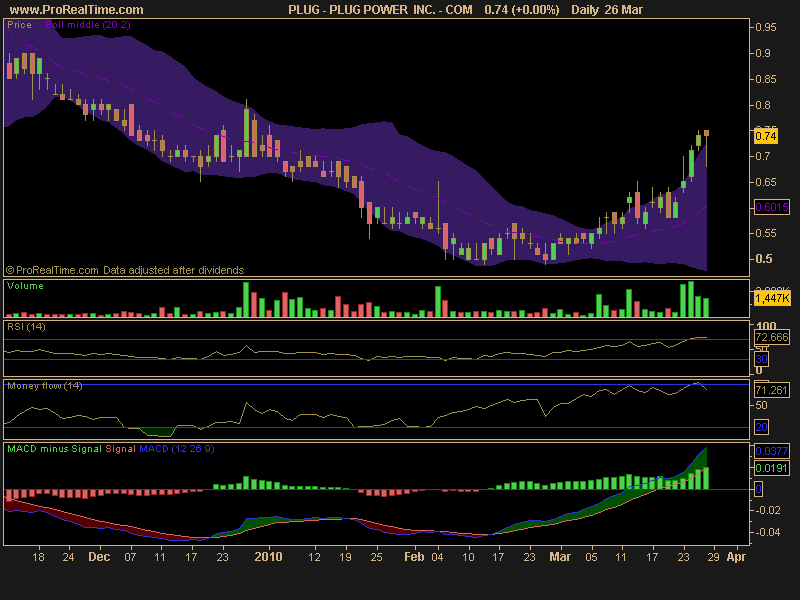This screenshot has height=600, width=800.
Task: Click the 0.8 price axis label
Action: click(x=763, y=105)
